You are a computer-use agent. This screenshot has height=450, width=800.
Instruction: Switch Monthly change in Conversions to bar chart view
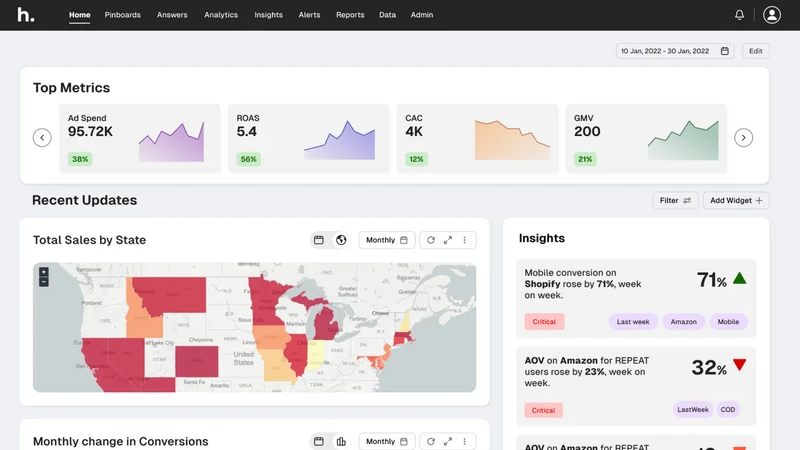coord(341,441)
